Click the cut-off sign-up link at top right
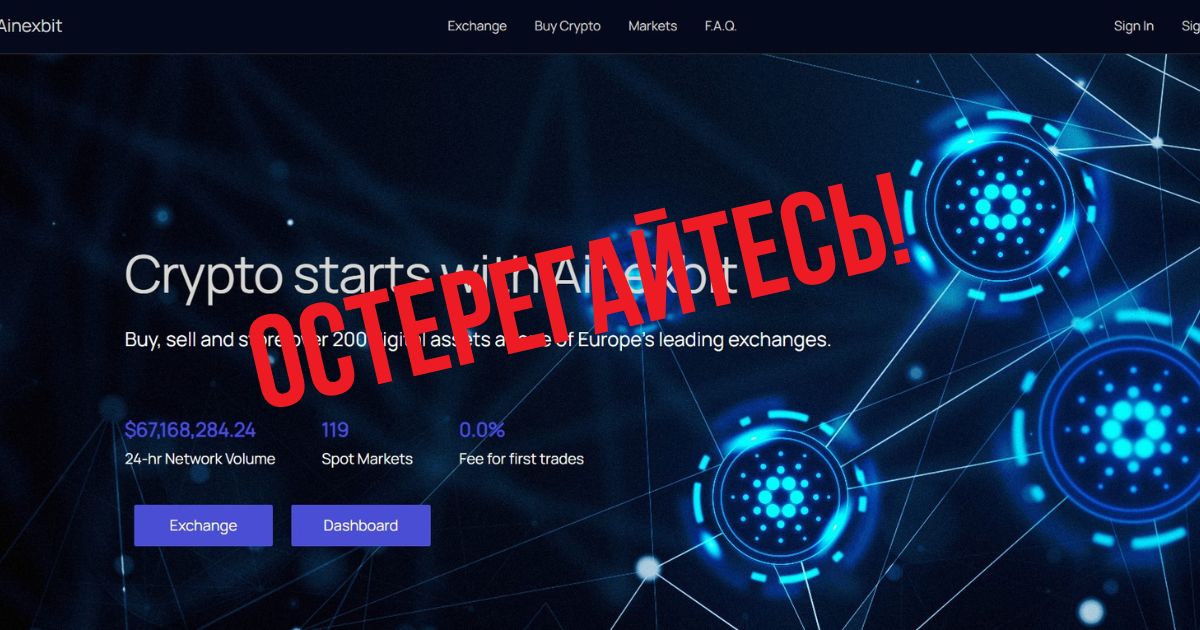The width and height of the screenshot is (1200, 630). tap(1190, 26)
